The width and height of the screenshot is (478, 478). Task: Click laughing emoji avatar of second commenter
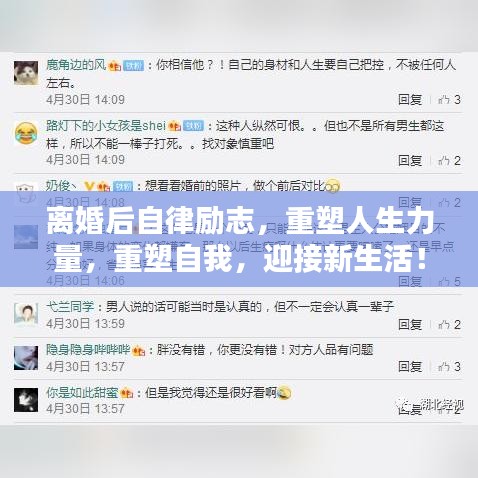coord(26,133)
